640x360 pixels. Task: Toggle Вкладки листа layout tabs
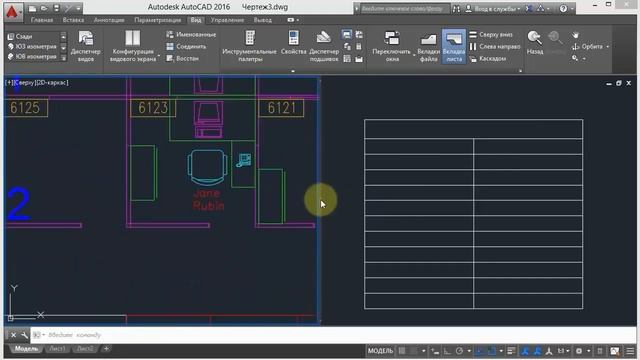[x=453, y=47]
